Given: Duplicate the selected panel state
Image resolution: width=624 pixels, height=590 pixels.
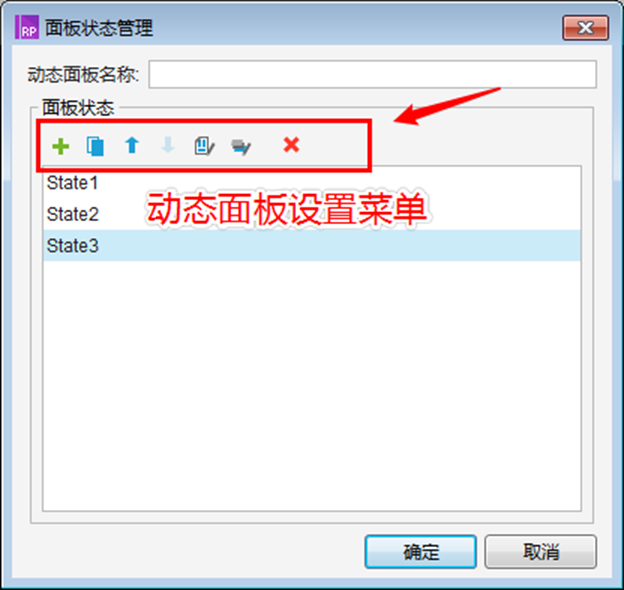Looking at the screenshot, I should [96, 146].
